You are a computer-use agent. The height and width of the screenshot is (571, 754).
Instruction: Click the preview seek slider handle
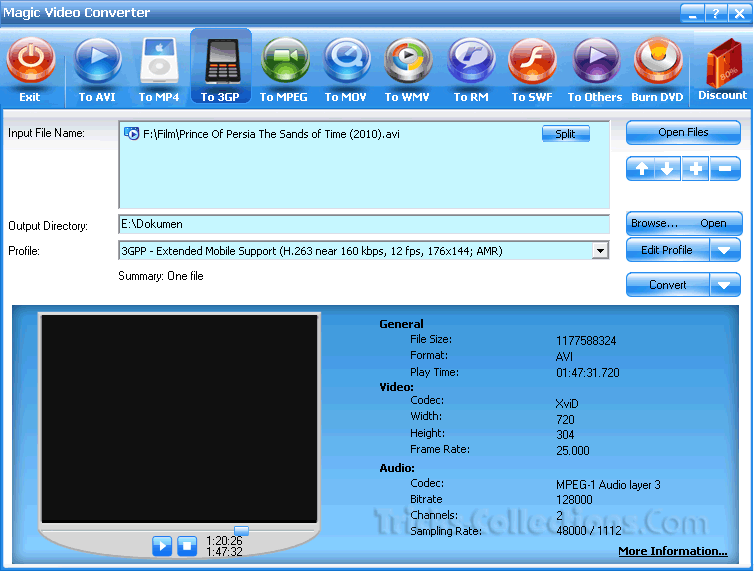point(241,531)
